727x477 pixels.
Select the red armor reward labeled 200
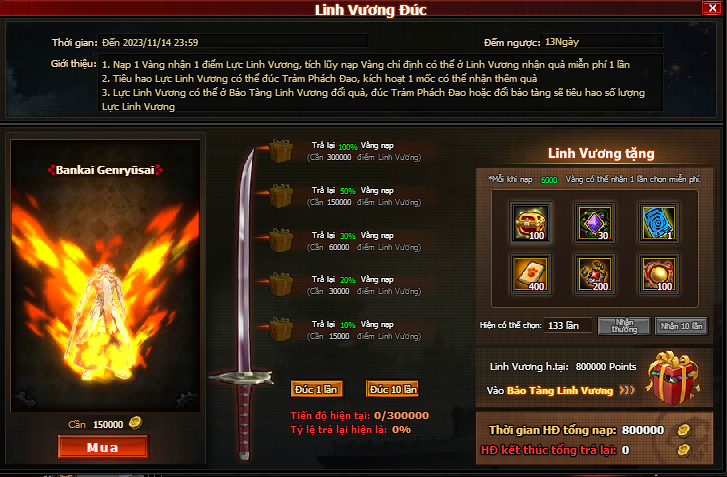[595, 274]
